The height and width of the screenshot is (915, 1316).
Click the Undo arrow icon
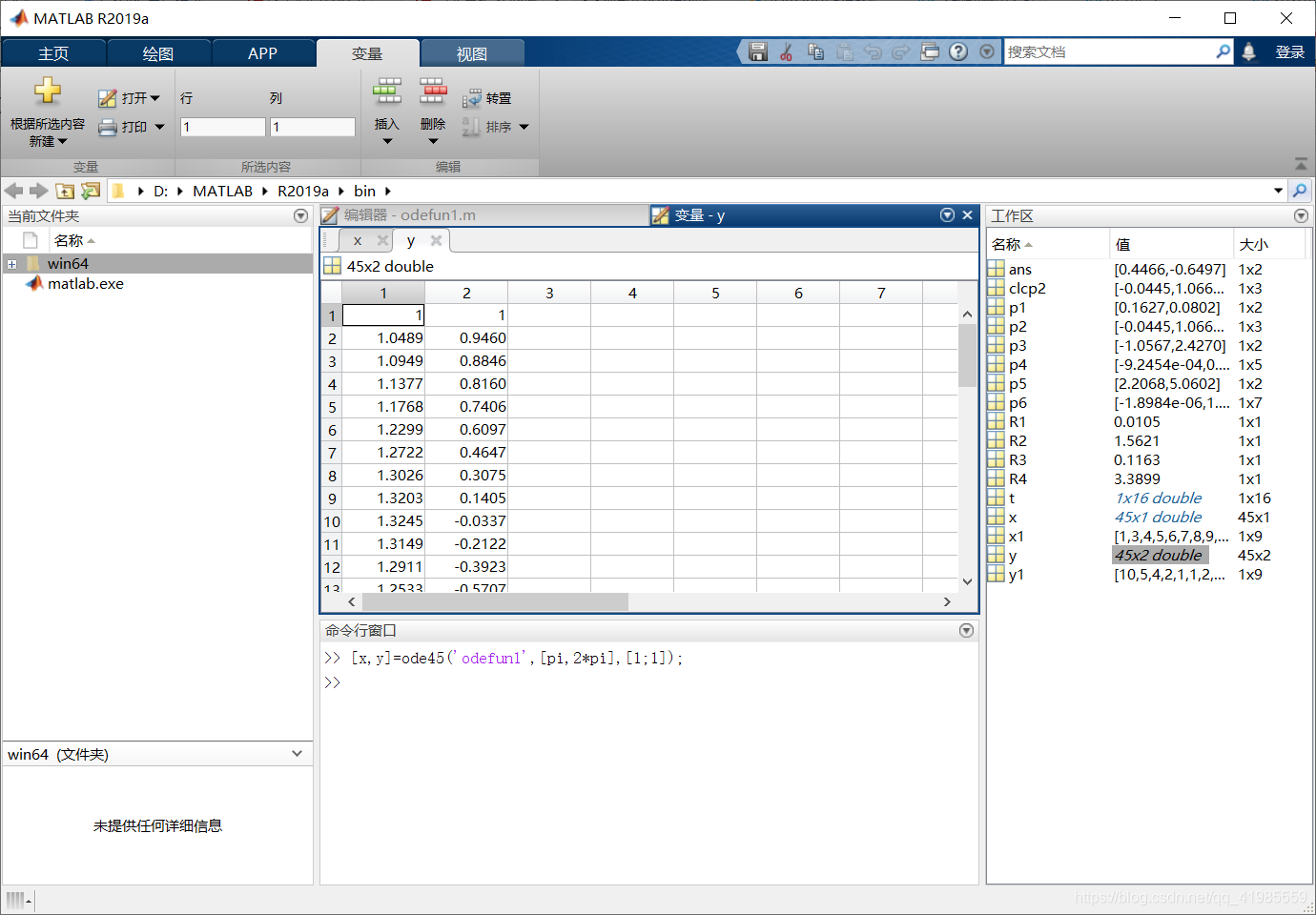click(873, 51)
